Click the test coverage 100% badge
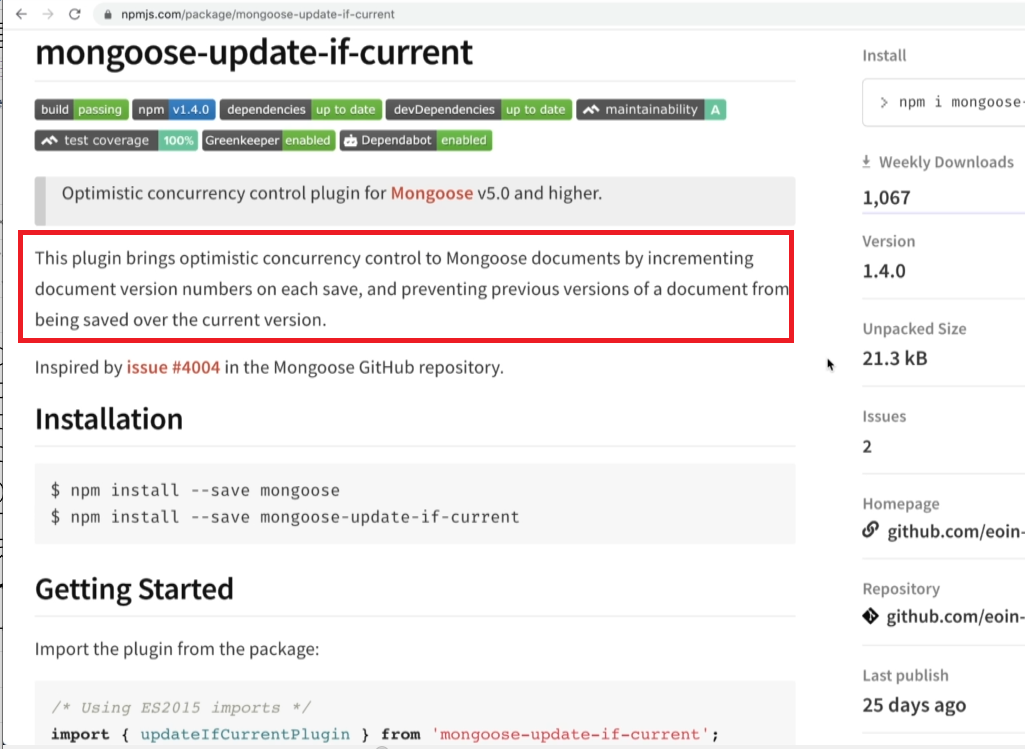Viewport: 1025px width, 749px height. (116, 140)
